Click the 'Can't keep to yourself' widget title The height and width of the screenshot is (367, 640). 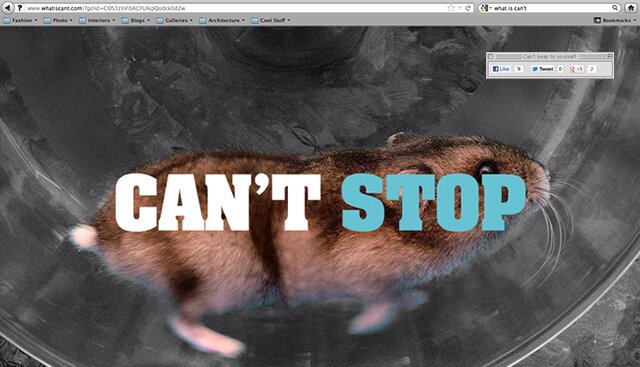549,56
